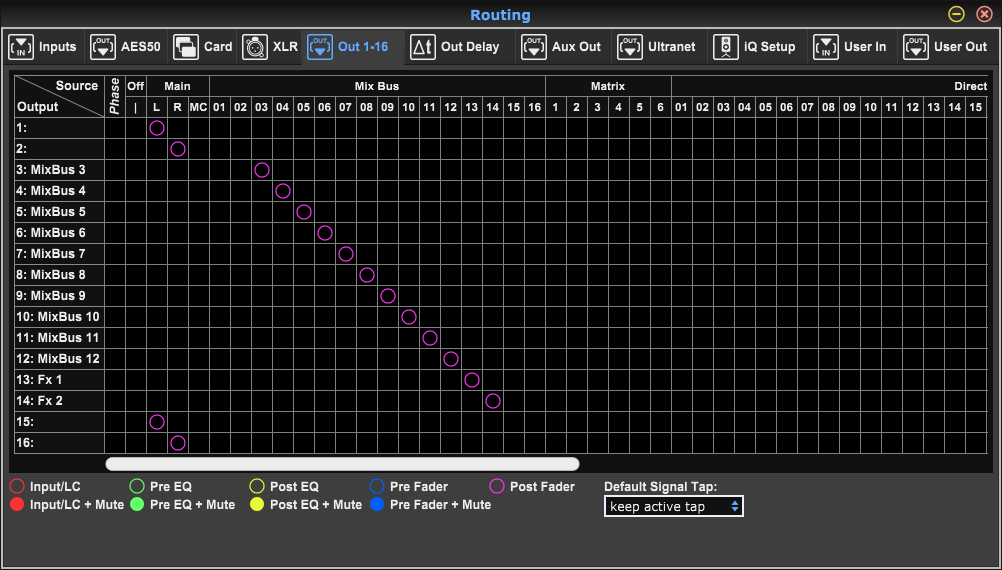Click the 'Mix Bus' group header
The width and height of the screenshot is (1002, 570).
[x=377, y=86]
